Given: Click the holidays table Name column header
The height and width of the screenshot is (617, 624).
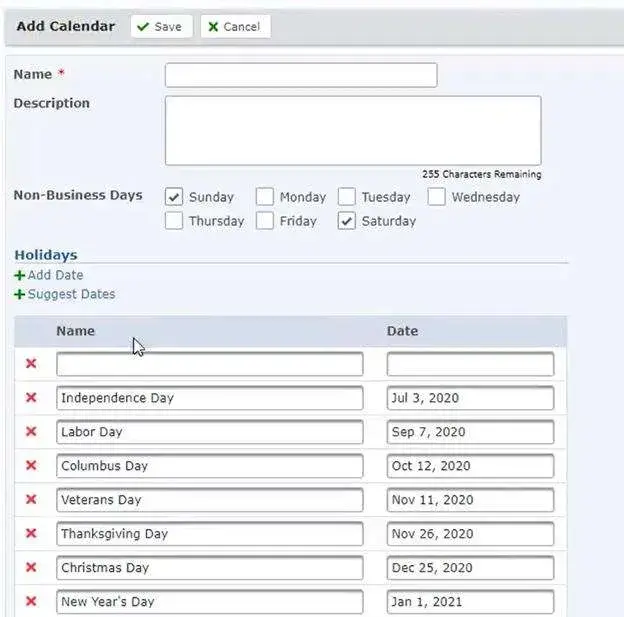Looking at the screenshot, I should pos(76,331).
